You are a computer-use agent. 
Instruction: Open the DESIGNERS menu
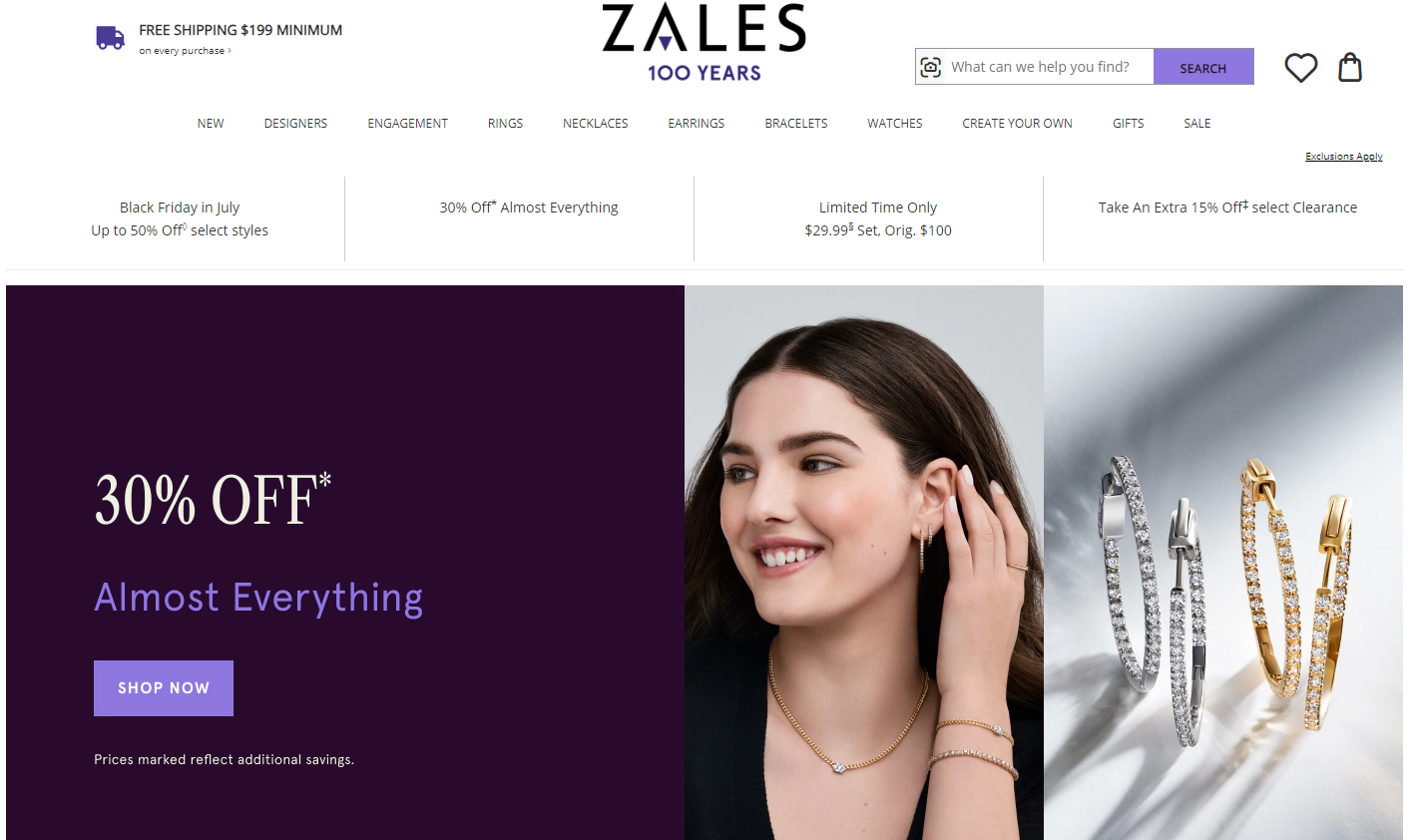pos(295,124)
